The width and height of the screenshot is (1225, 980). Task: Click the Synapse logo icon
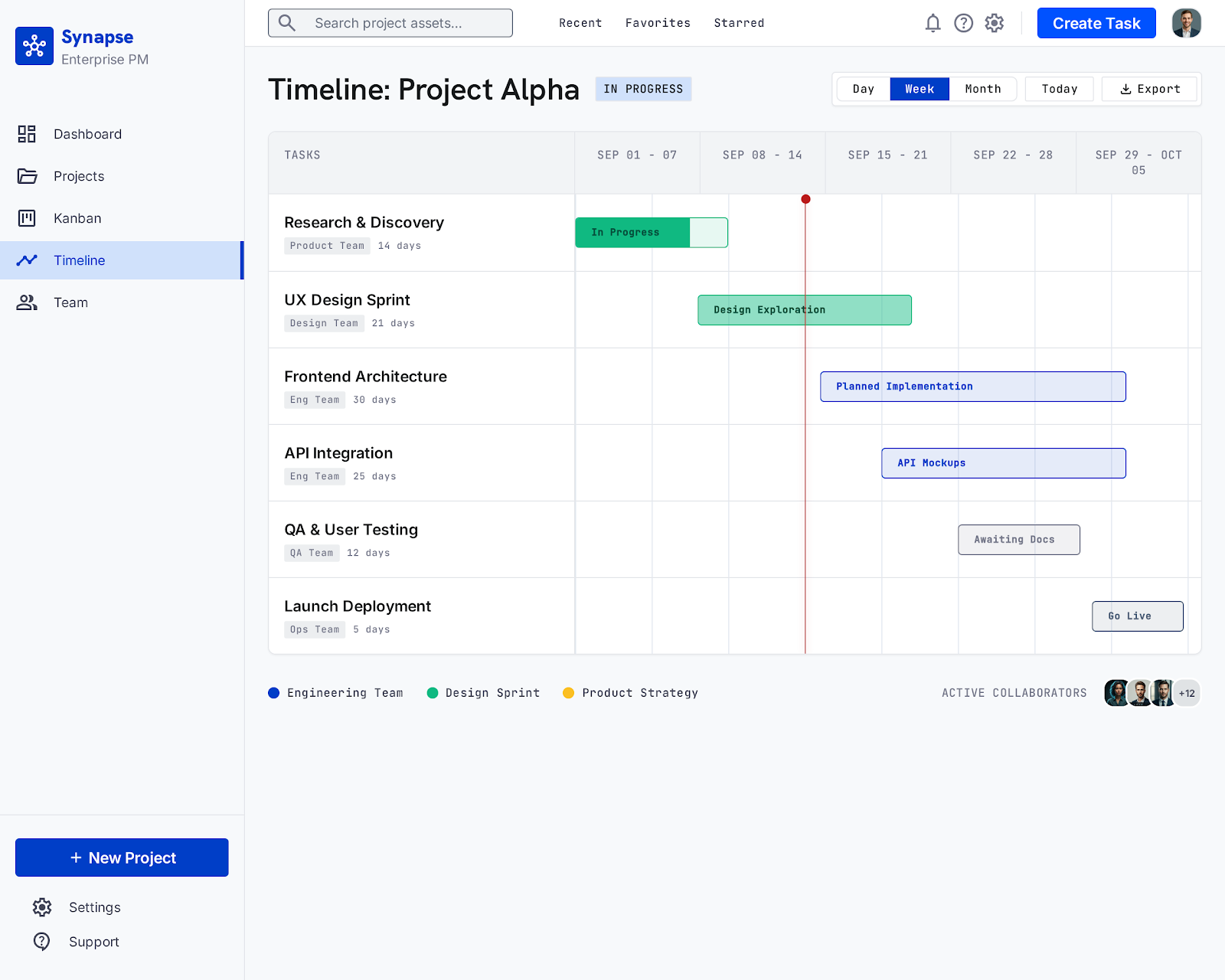click(34, 46)
